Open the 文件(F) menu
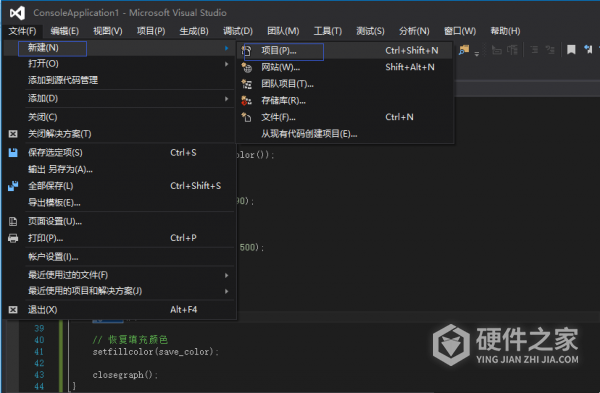The height and width of the screenshot is (393, 600). [x=22, y=31]
